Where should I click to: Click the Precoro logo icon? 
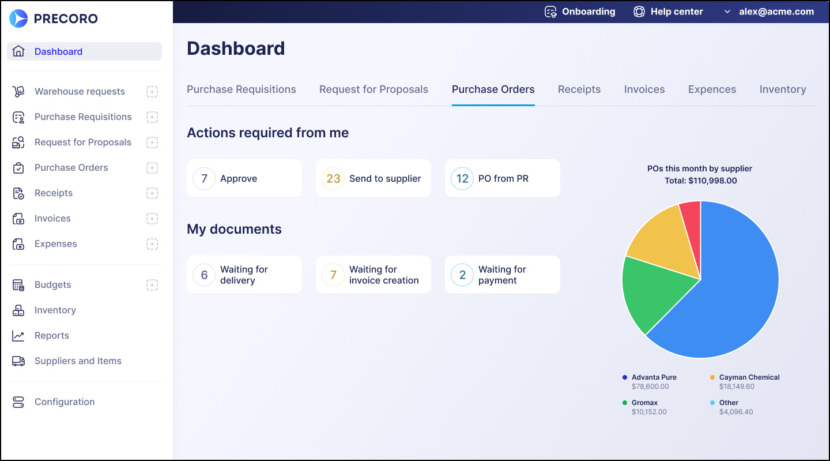(19, 19)
